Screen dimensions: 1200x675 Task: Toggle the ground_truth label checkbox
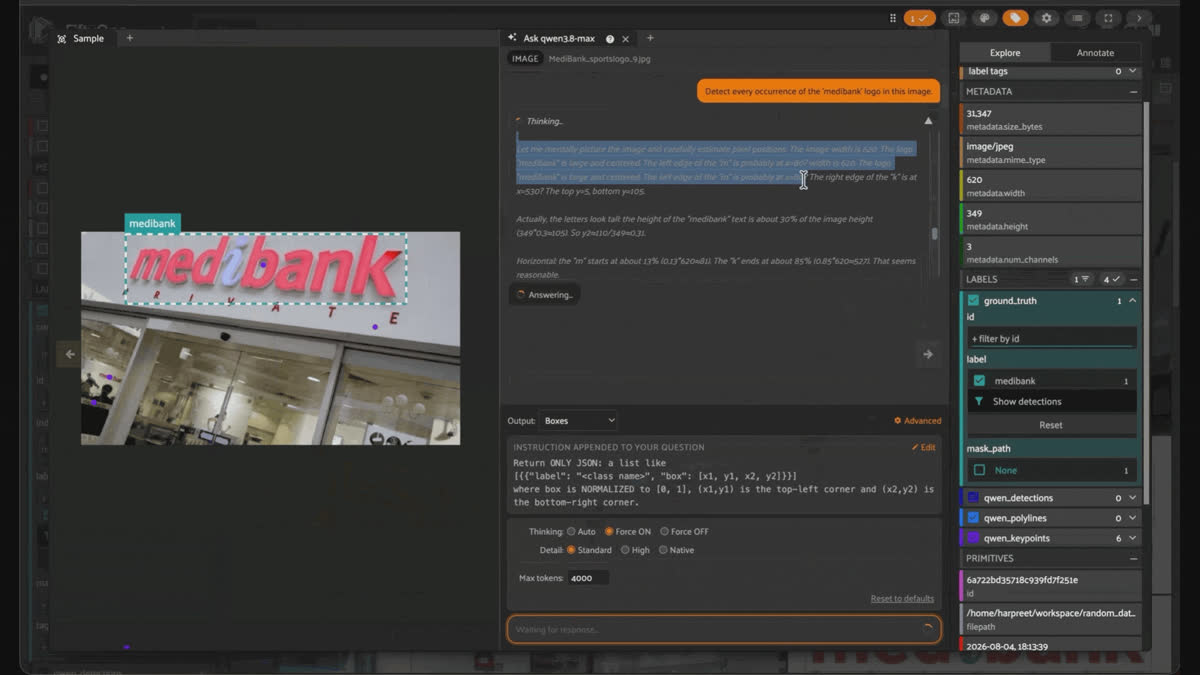[x=972, y=300]
